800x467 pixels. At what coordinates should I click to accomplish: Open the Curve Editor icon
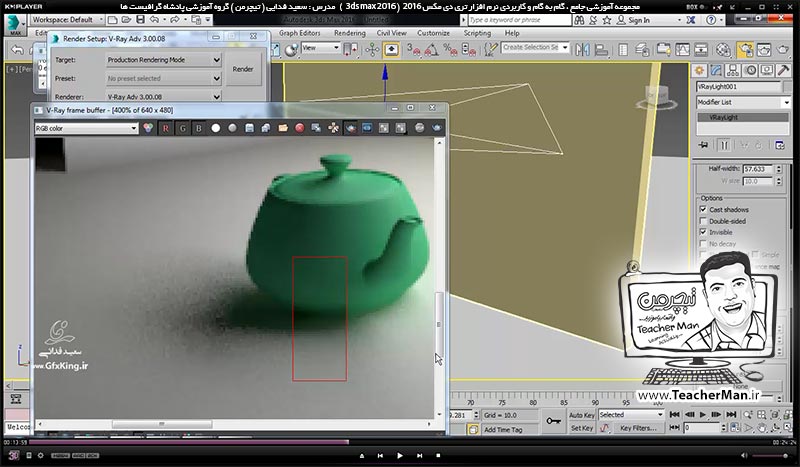(x=682, y=49)
